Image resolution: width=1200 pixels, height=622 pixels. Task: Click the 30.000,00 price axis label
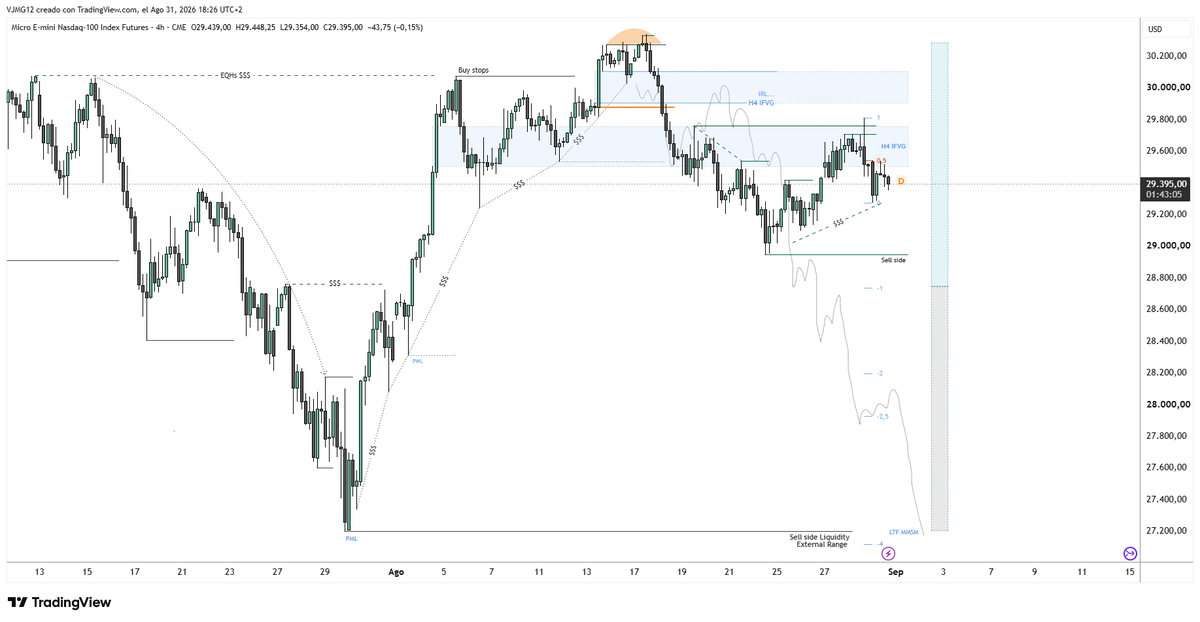click(1166, 88)
